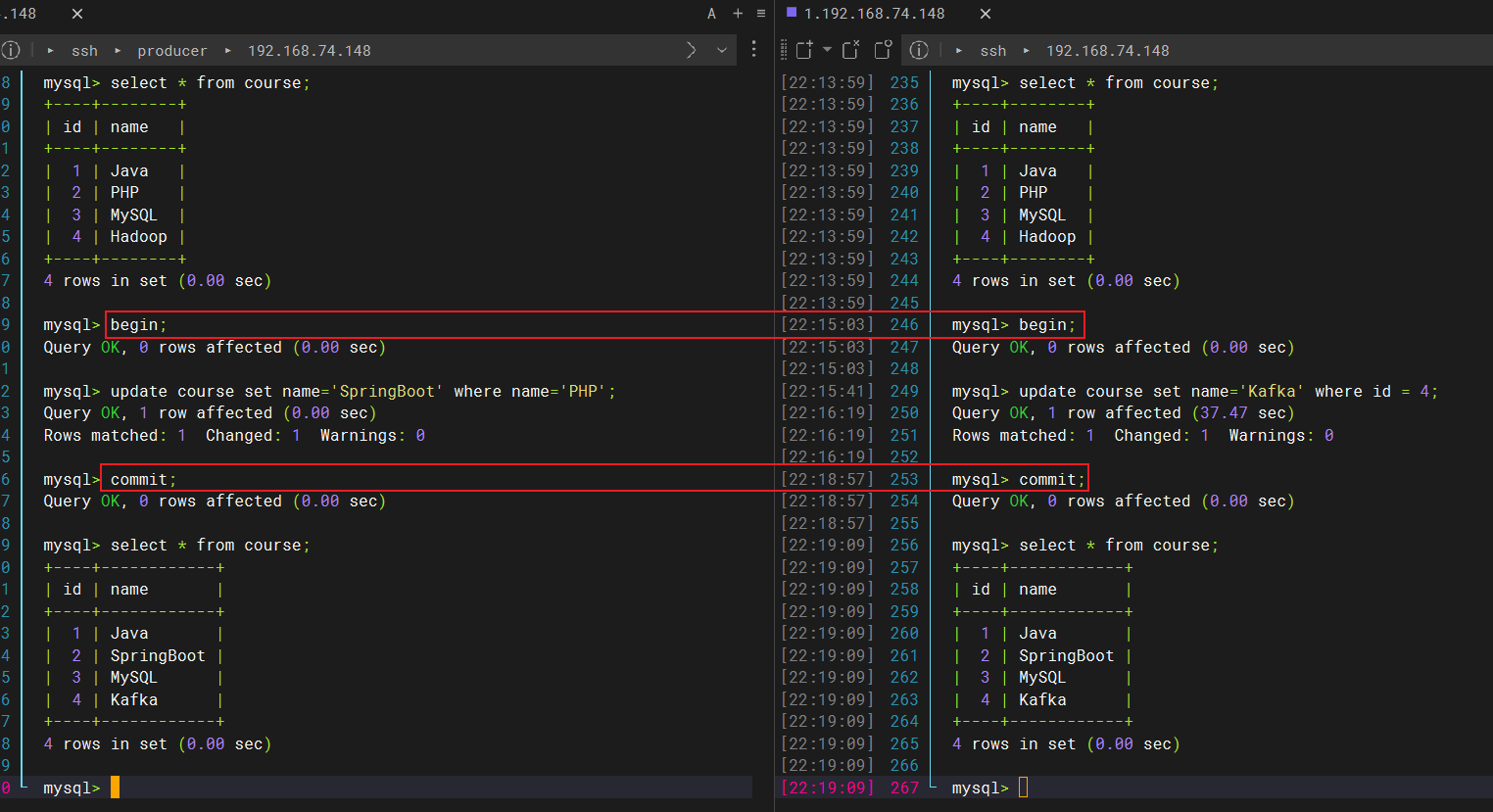Click 'begin;' command in the left terminal
The width and height of the screenshot is (1493, 812).
[x=138, y=325]
